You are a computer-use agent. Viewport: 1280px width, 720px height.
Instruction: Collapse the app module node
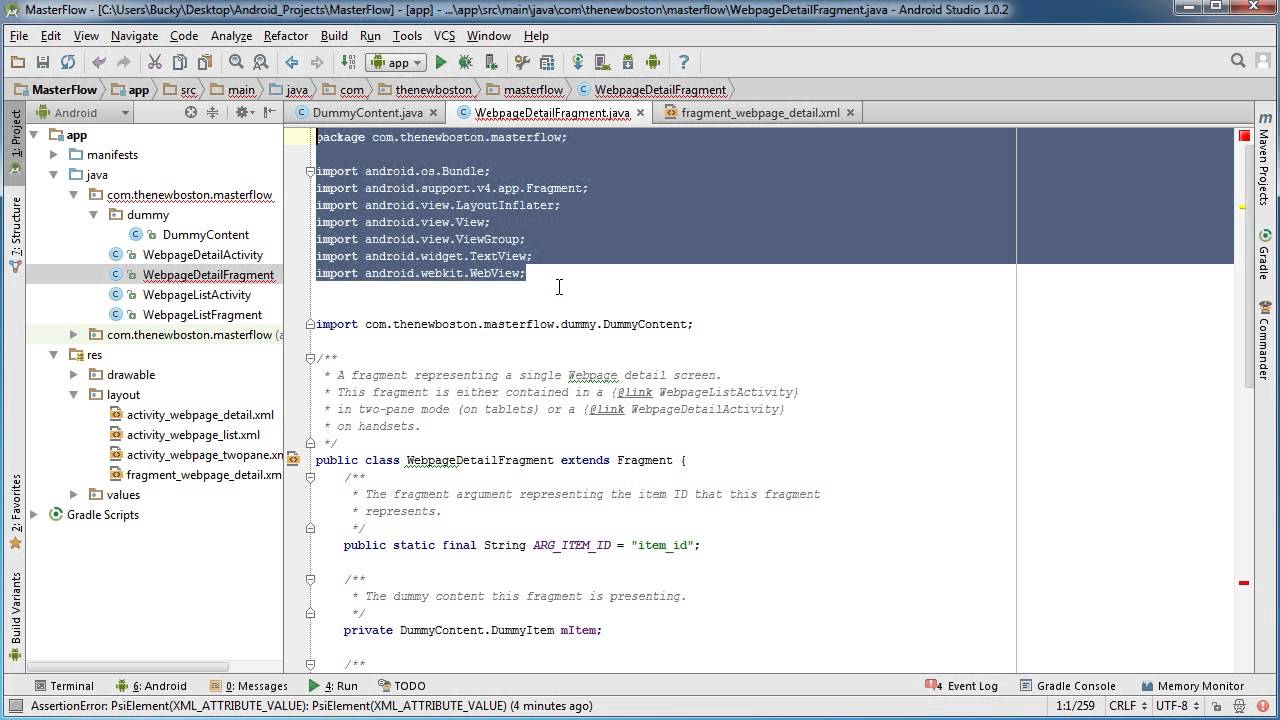pos(34,135)
